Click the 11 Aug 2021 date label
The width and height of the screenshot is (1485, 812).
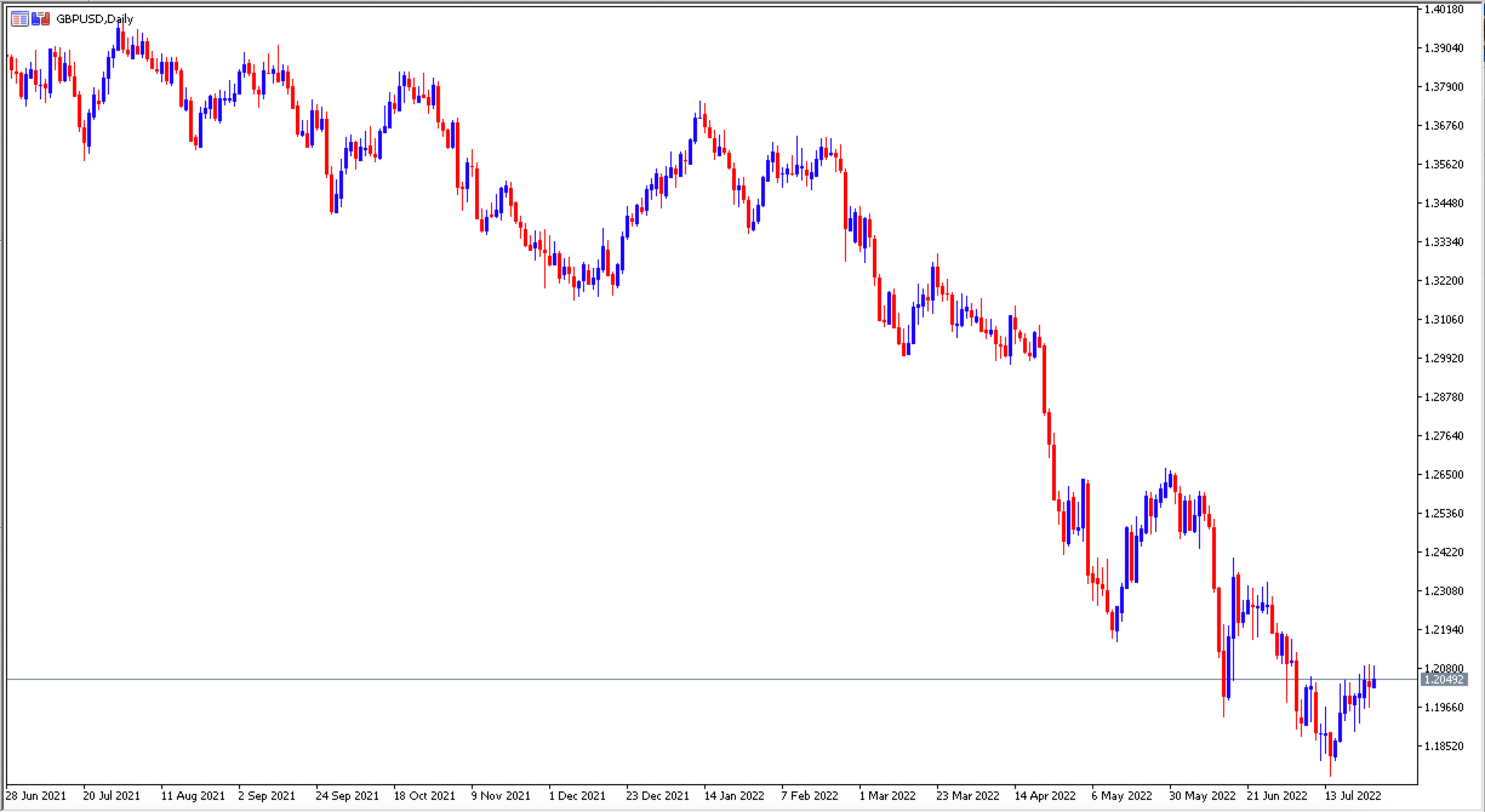tap(193, 796)
